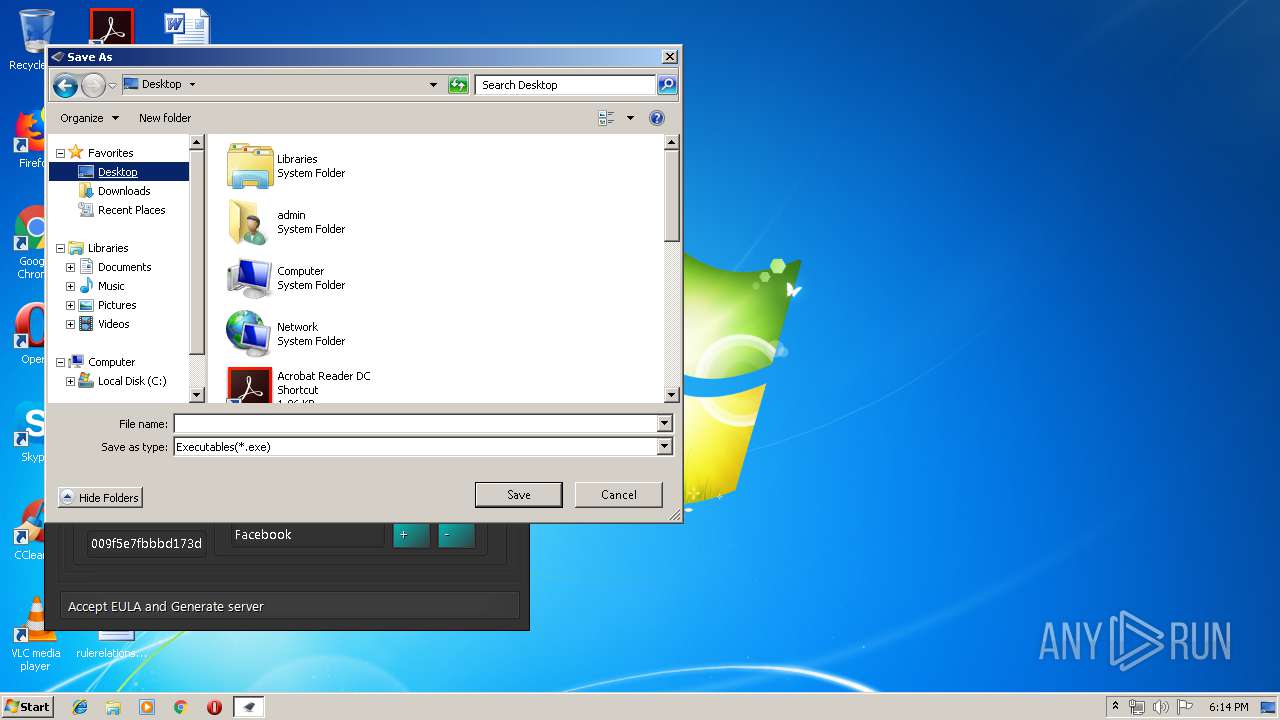The width and height of the screenshot is (1280, 720).
Task: Select Music in the navigation tree
Action: click(111, 286)
